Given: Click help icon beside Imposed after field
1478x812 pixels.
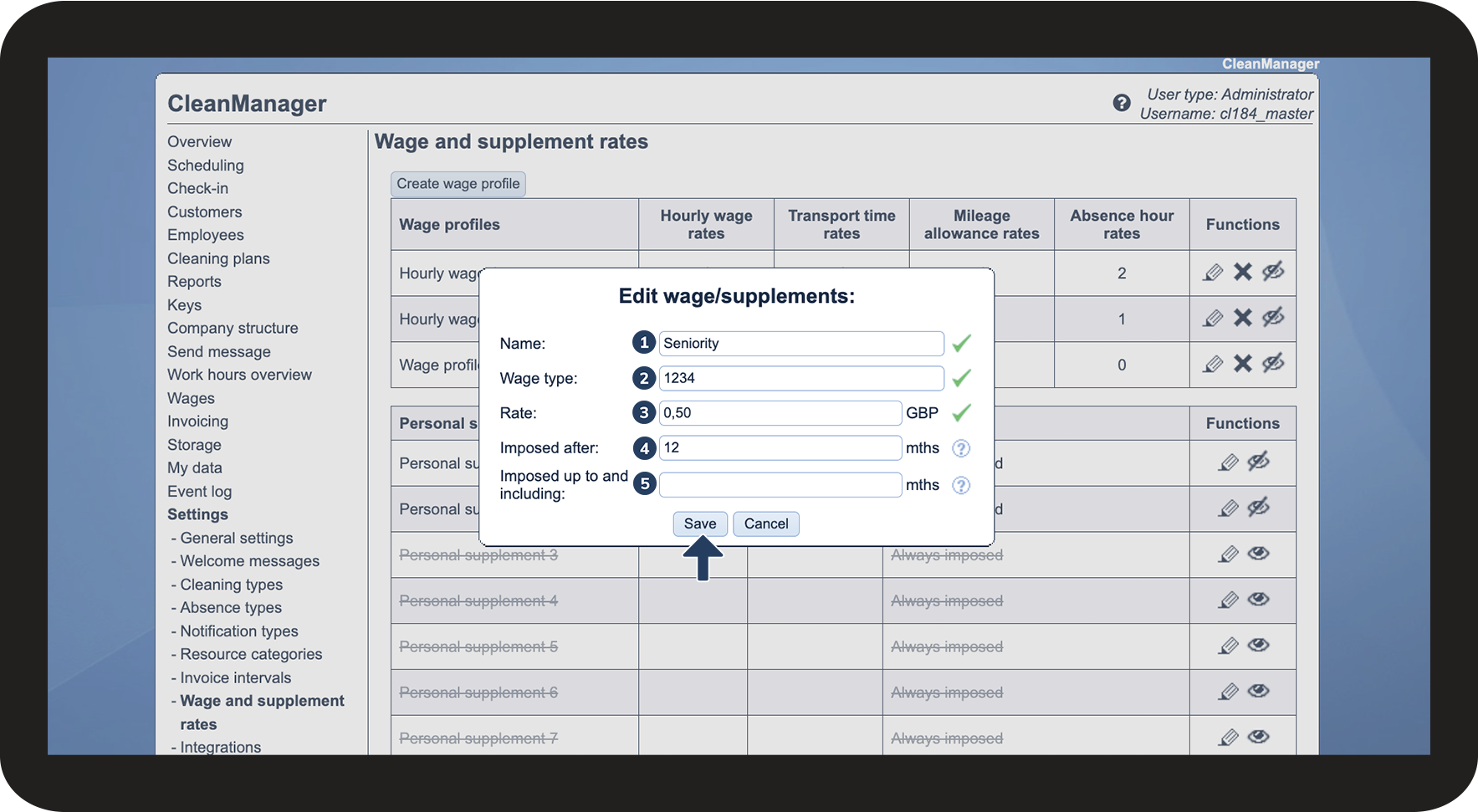Looking at the screenshot, I should coord(961,448).
